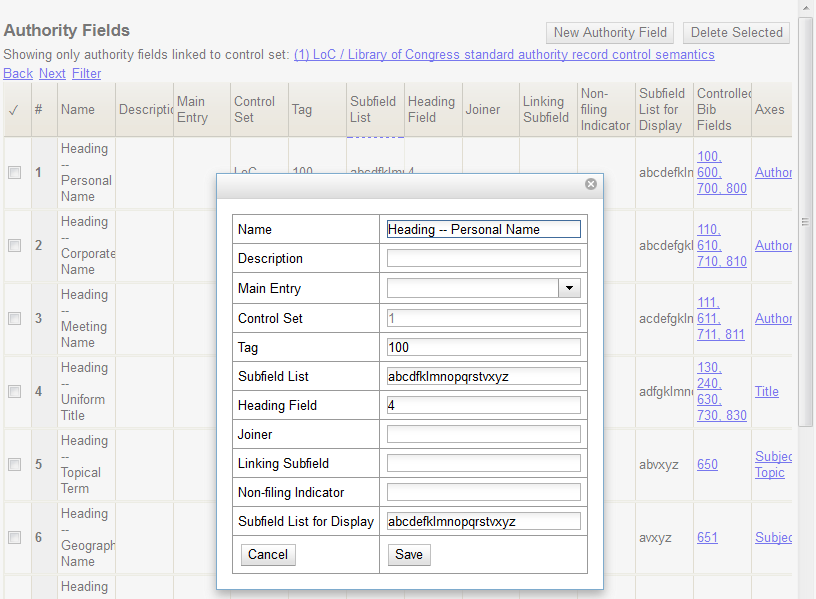Image resolution: width=816 pixels, height=599 pixels.
Task: Tick checkbox for row 4 Uniform Title
Action: pos(15,391)
